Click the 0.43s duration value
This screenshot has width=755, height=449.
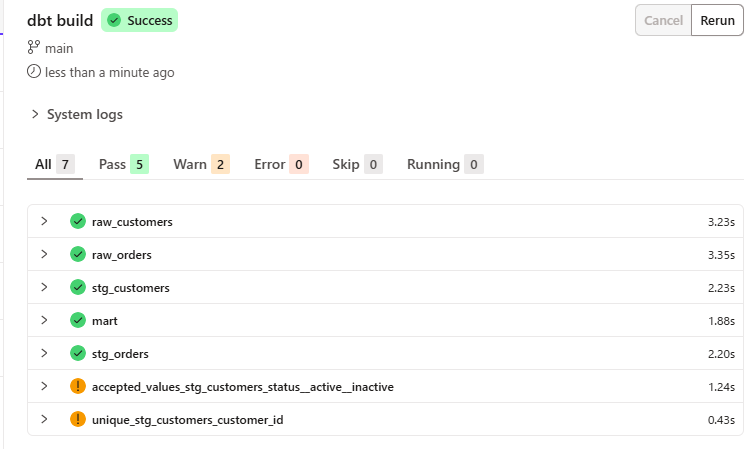point(721,420)
